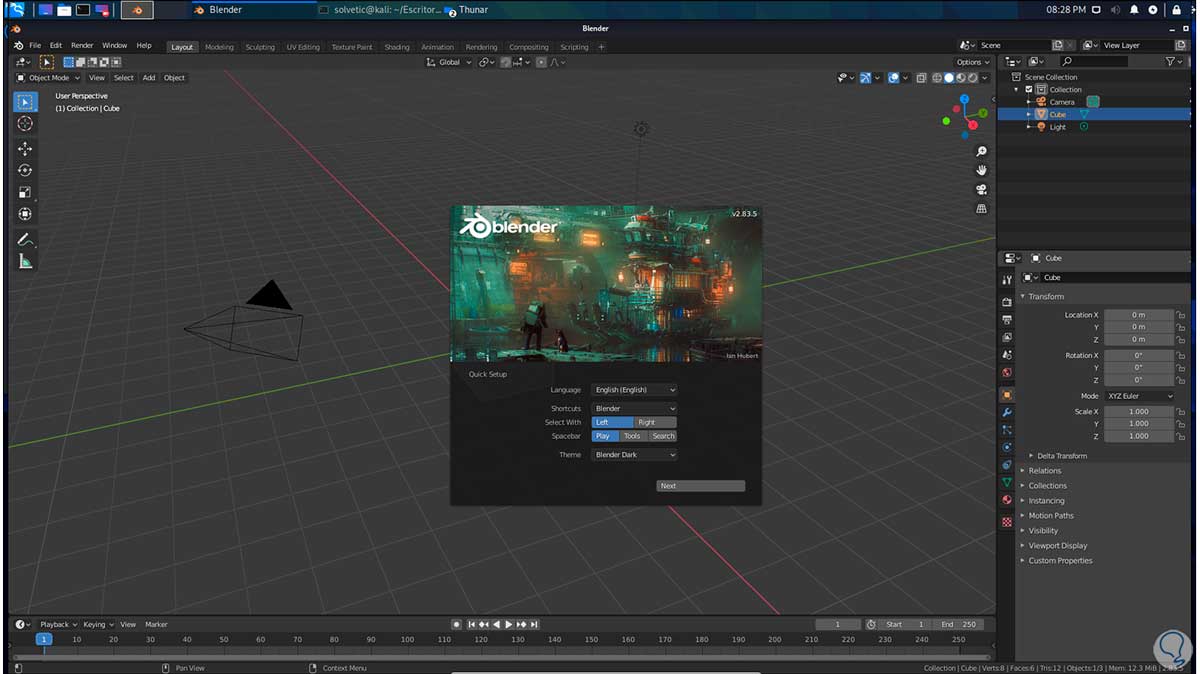Select the Rotate tool
The width and height of the screenshot is (1200, 674).
(x=25, y=170)
